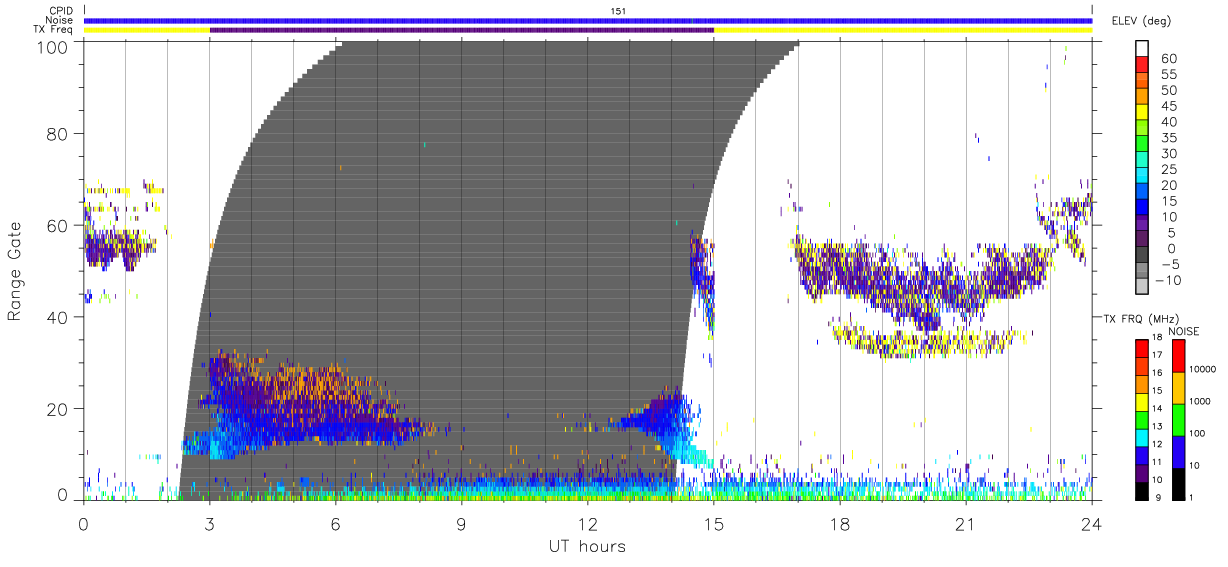Click the TX FRQ label 13

coord(1158,427)
